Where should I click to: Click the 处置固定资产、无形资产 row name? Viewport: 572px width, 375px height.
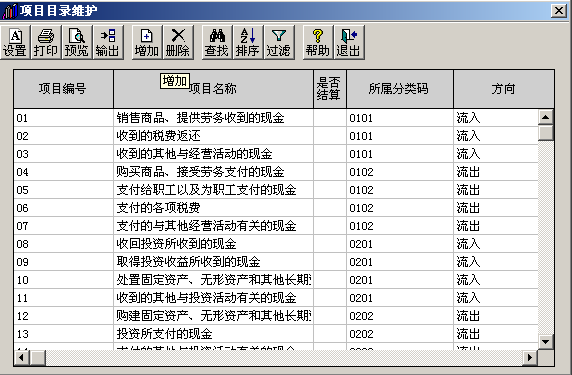pos(213,280)
